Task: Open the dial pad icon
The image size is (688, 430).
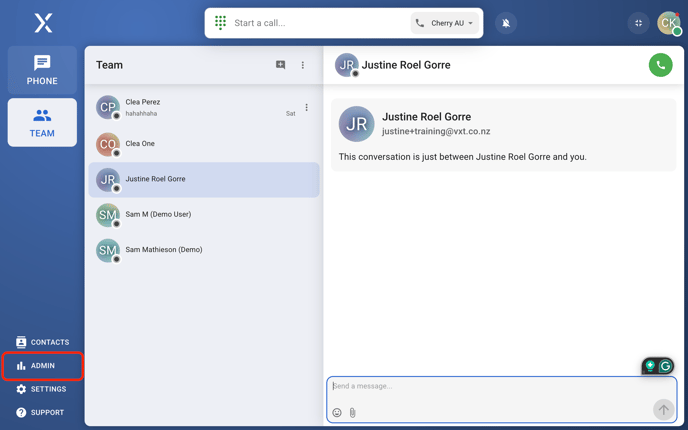Action: pos(220,23)
